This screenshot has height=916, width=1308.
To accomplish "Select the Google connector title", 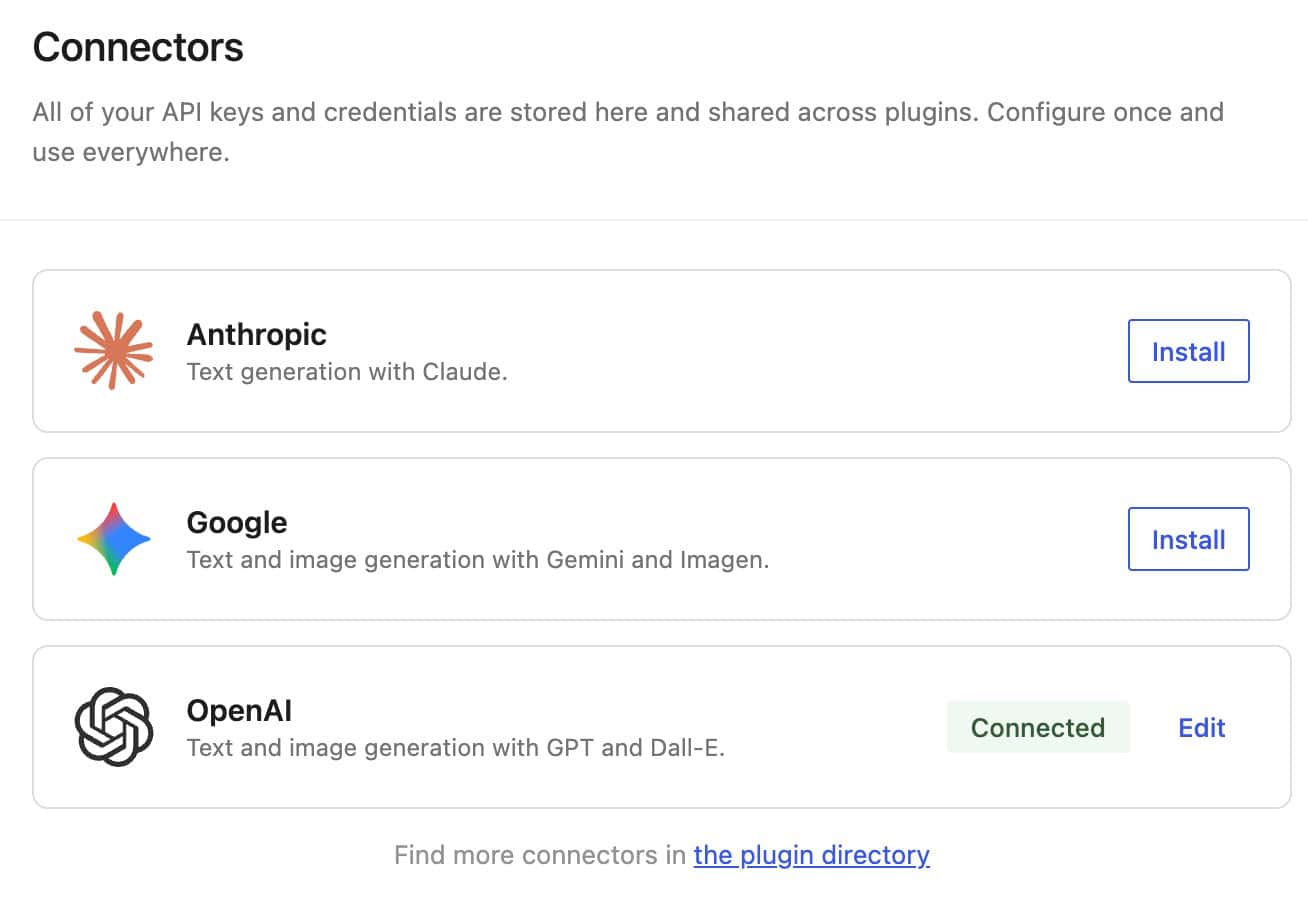I will tap(236, 522).
